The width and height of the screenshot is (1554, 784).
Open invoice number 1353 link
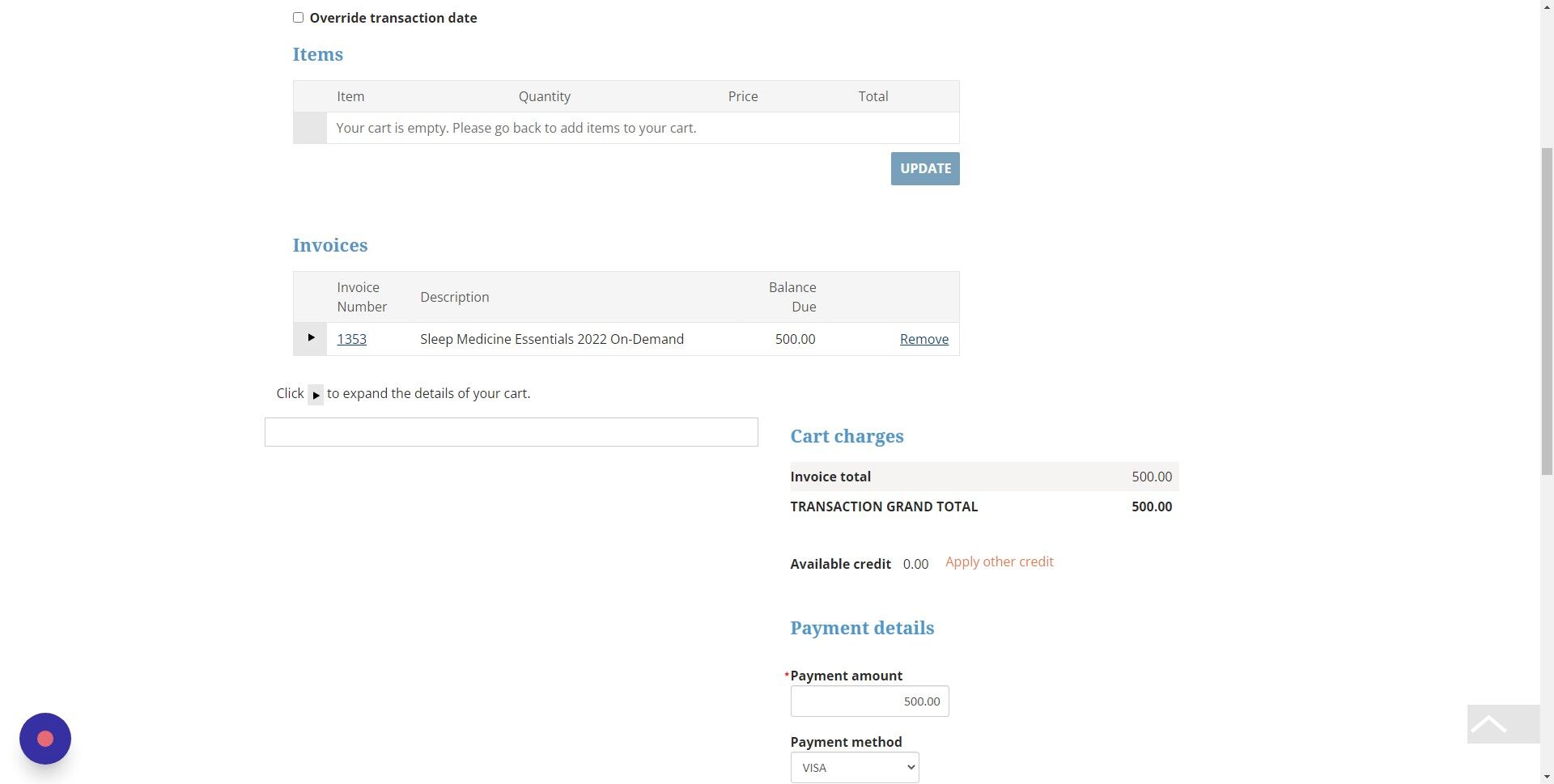(x=351, y=339)
